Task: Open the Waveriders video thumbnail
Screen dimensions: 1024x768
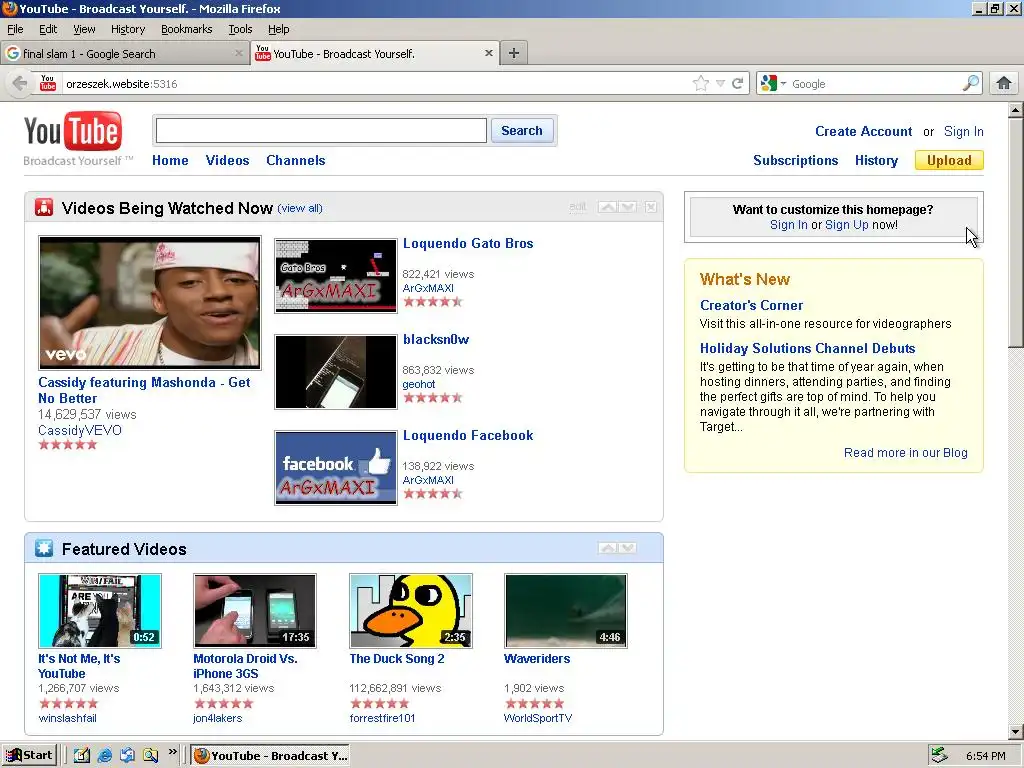Action: [566, 611]
